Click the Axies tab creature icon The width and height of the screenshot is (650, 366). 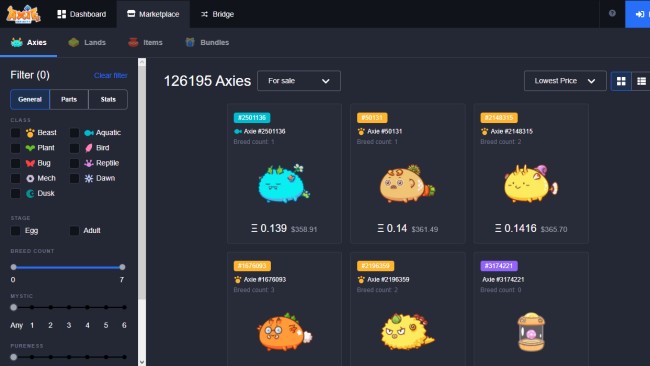tap(17, 42)
